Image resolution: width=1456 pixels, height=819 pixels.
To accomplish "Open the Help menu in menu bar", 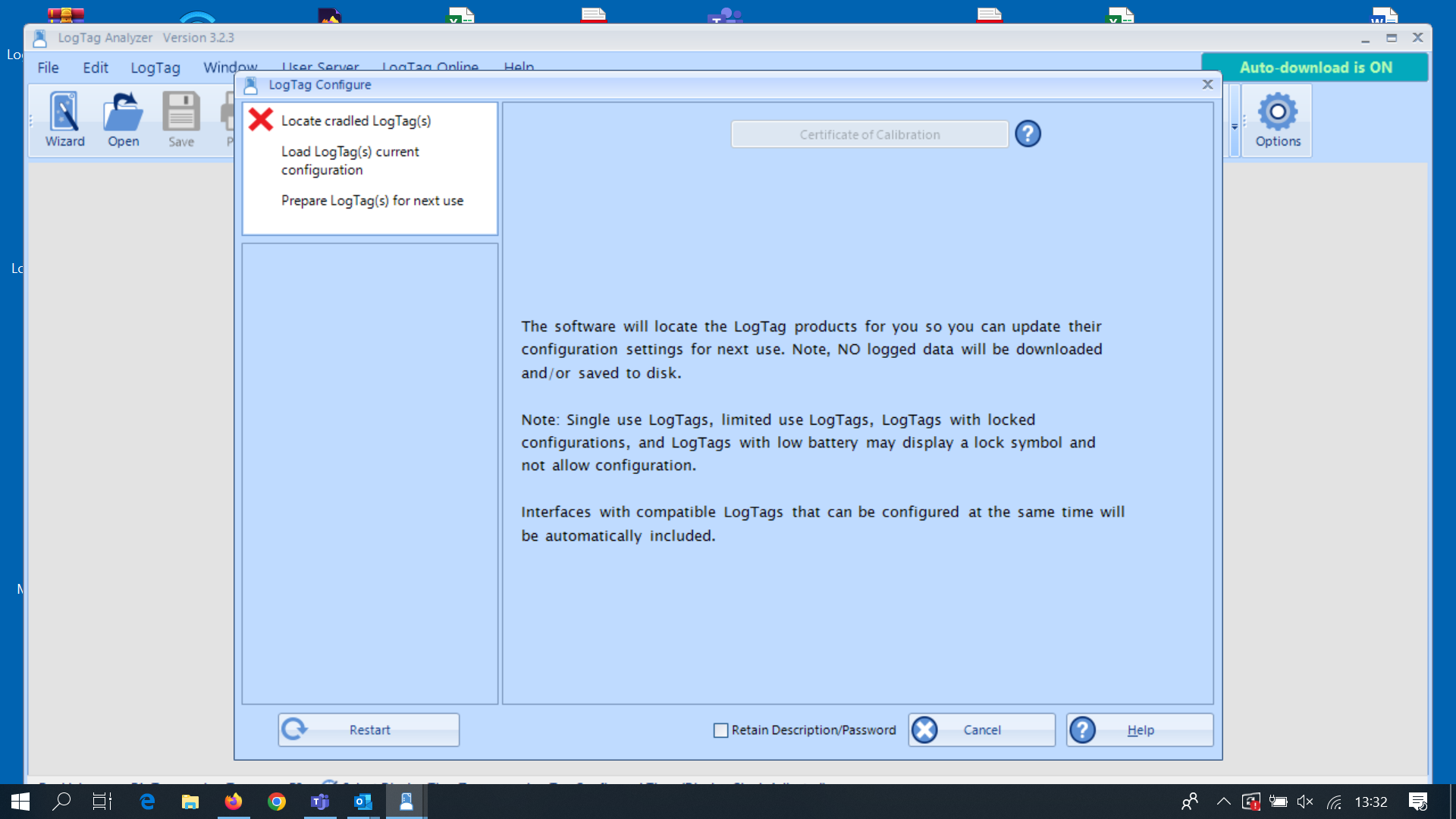I will click(519, 67).
